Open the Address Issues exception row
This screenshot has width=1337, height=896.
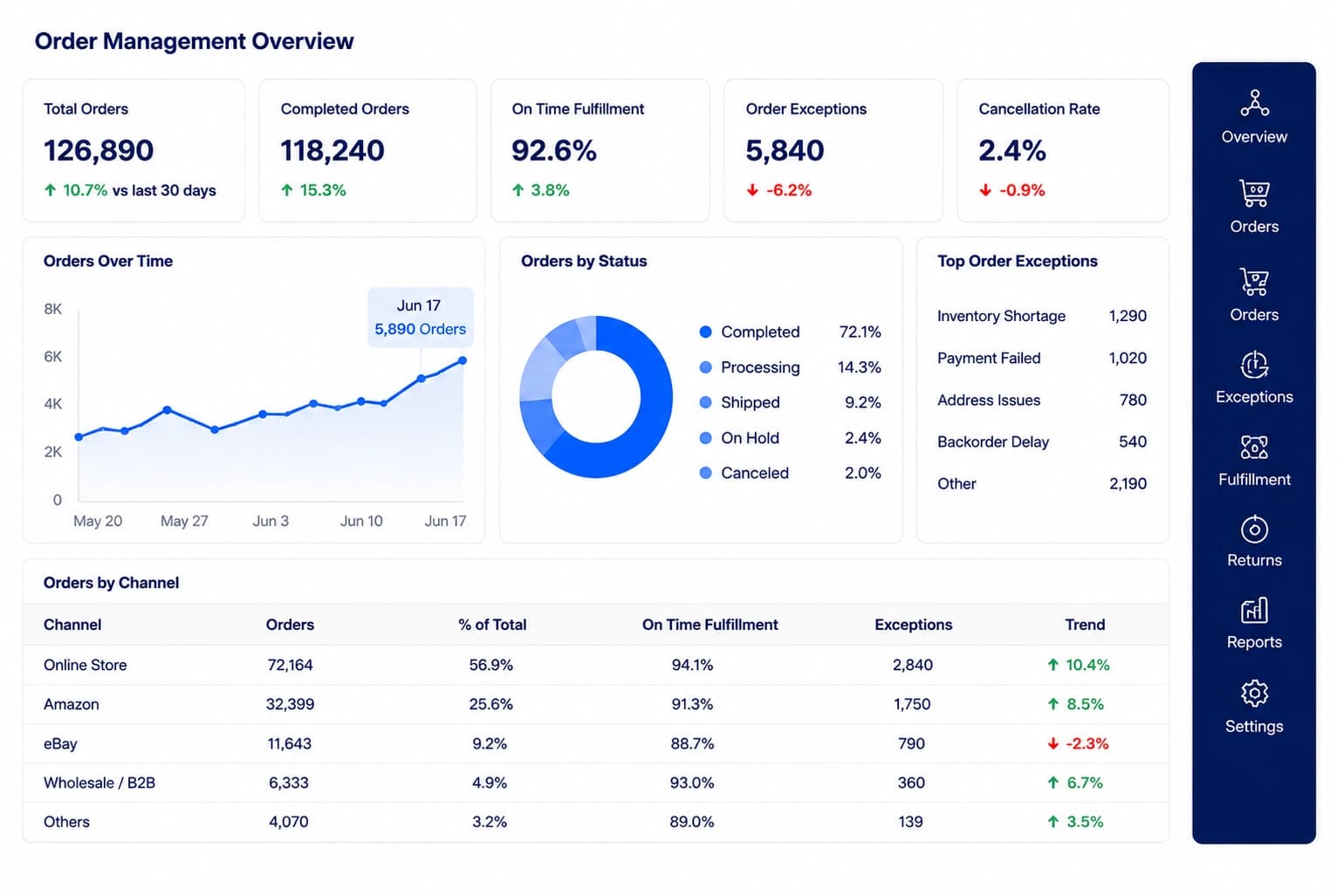(x=1042, y=400)
